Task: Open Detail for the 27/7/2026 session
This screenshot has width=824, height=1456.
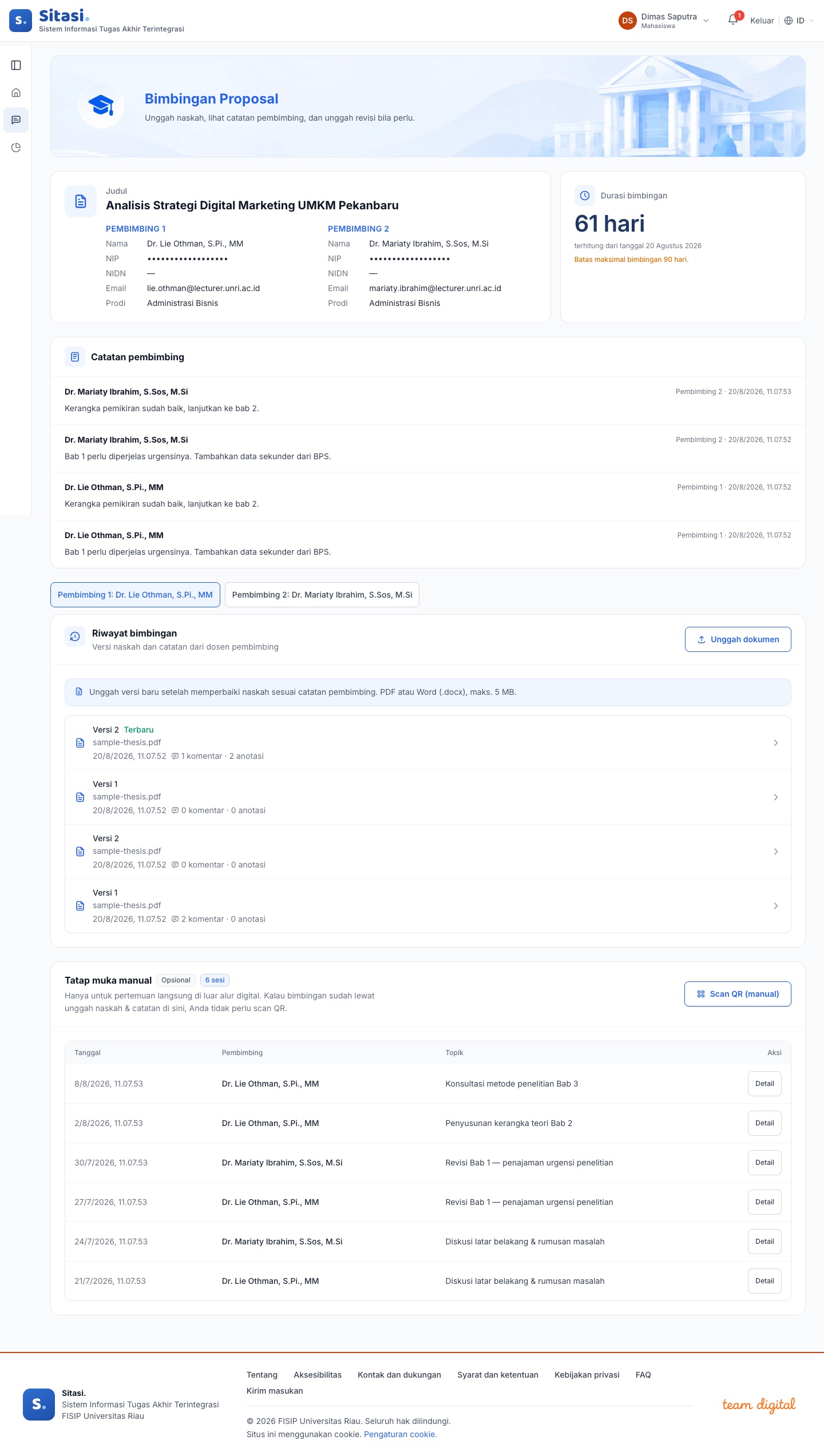Action: [764, 1202]
